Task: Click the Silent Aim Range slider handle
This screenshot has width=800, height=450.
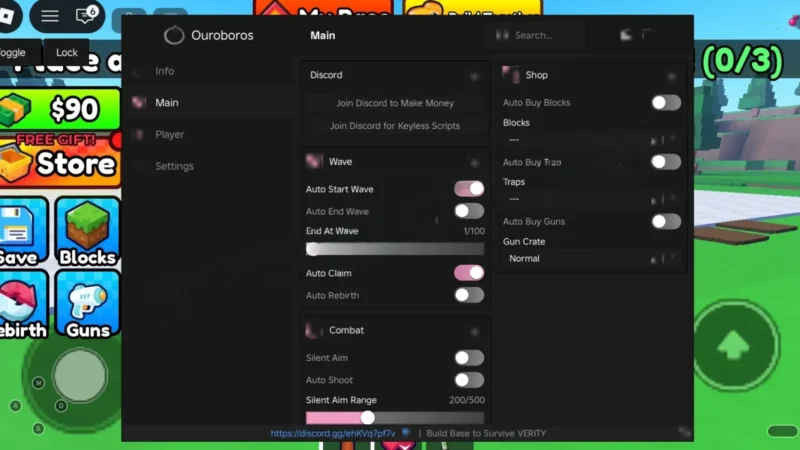Action: [x=367, y=418]
